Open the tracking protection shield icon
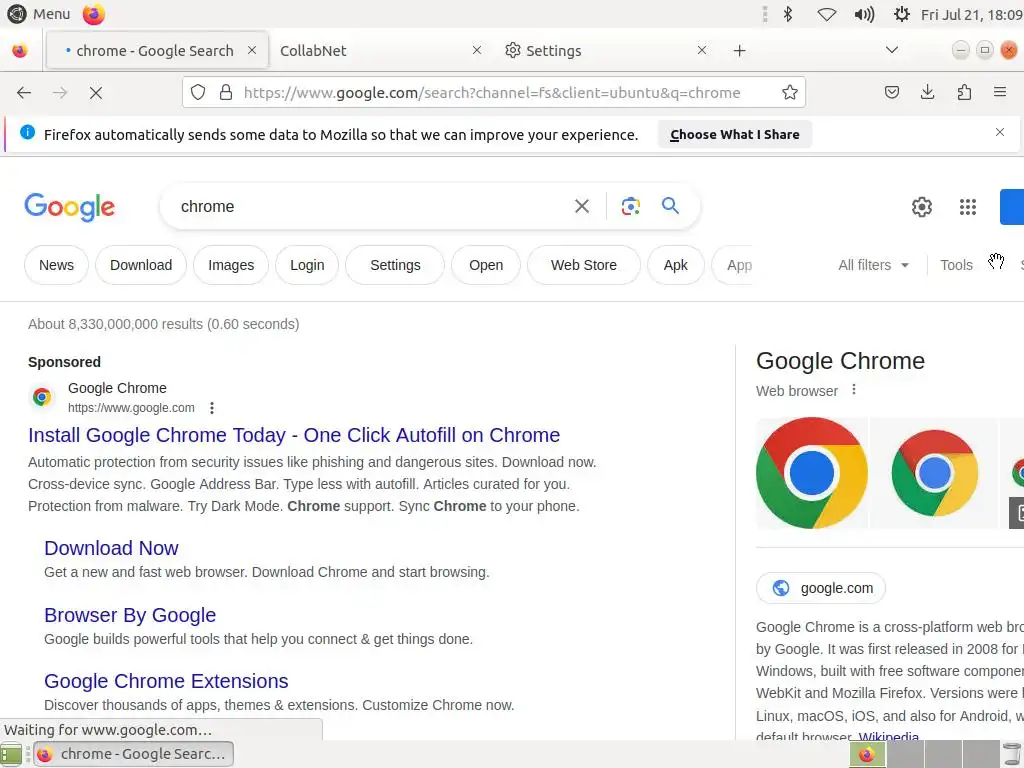This screenshot has width=1024, height=768. [198, 93]
